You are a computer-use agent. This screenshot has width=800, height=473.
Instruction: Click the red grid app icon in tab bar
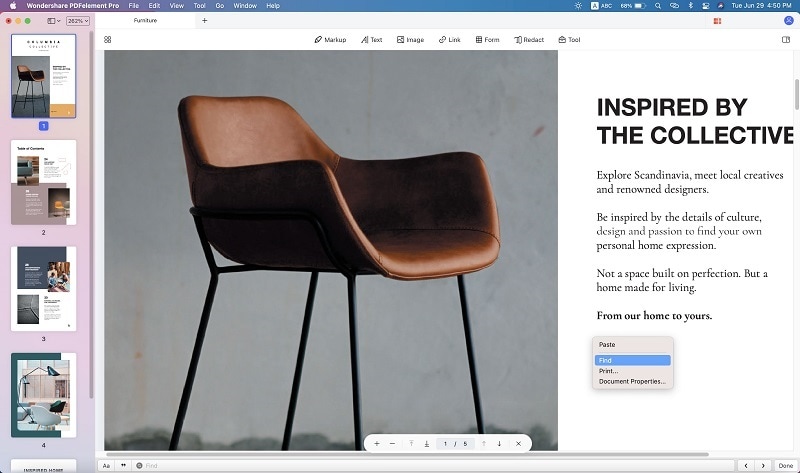coord(717,21)
